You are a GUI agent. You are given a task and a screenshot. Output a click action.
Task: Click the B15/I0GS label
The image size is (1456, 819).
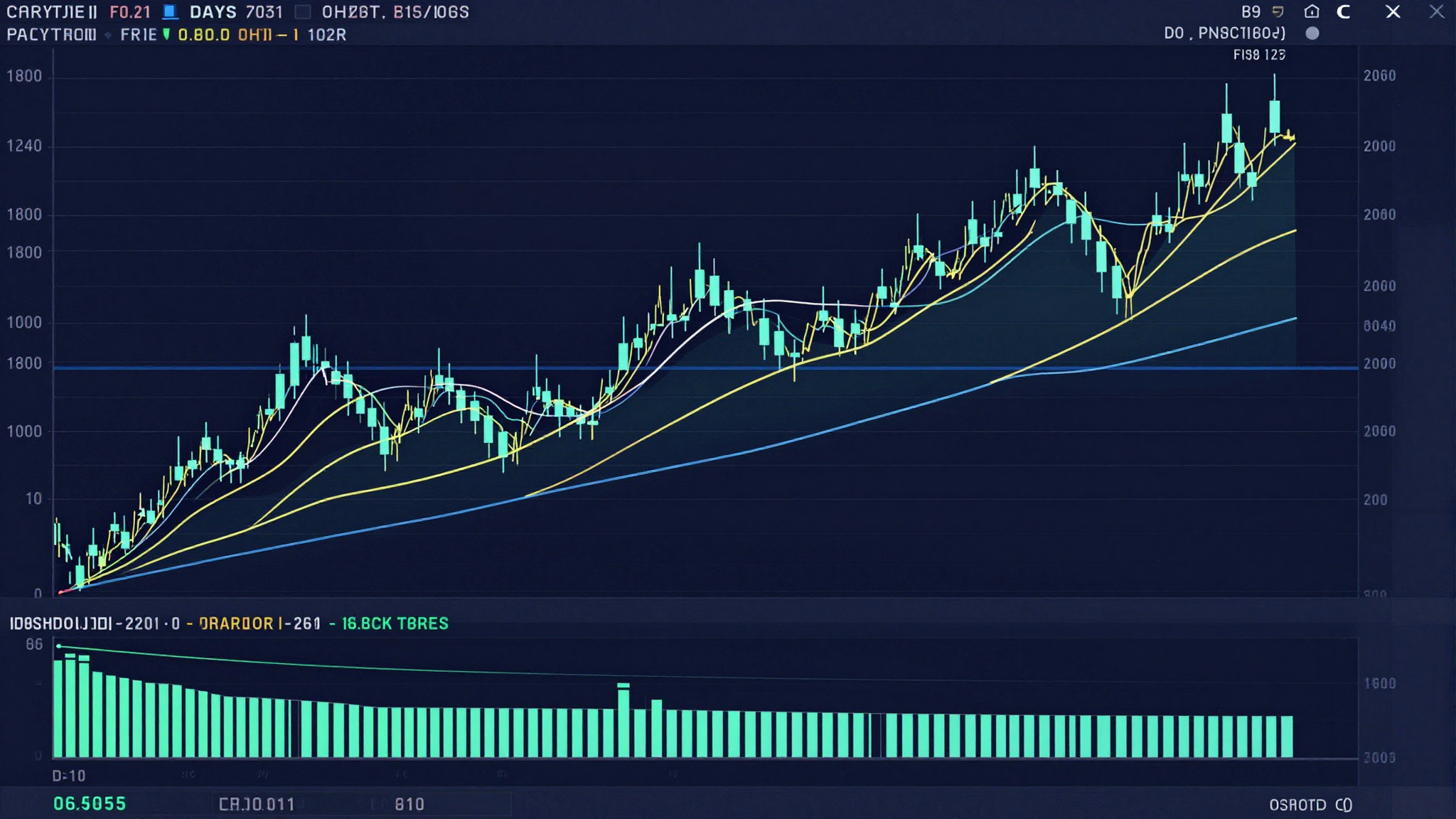[432, 12]
